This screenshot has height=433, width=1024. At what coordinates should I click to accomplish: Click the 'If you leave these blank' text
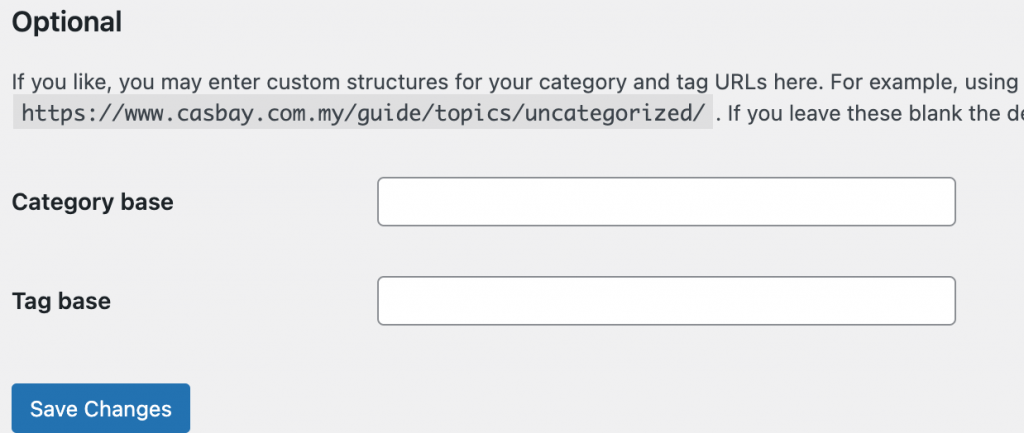pos(818,113)
